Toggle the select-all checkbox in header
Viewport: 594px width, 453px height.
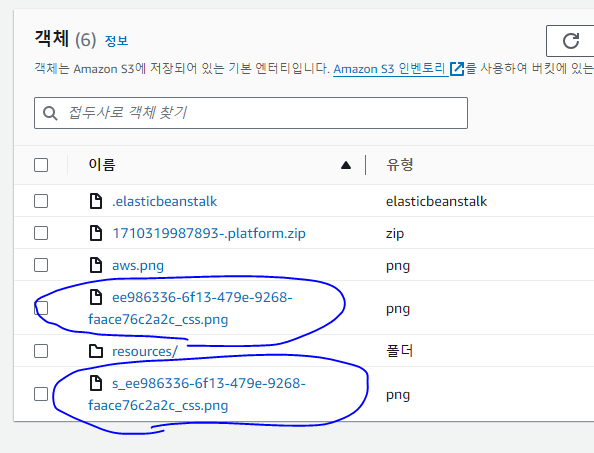(41, 165)
